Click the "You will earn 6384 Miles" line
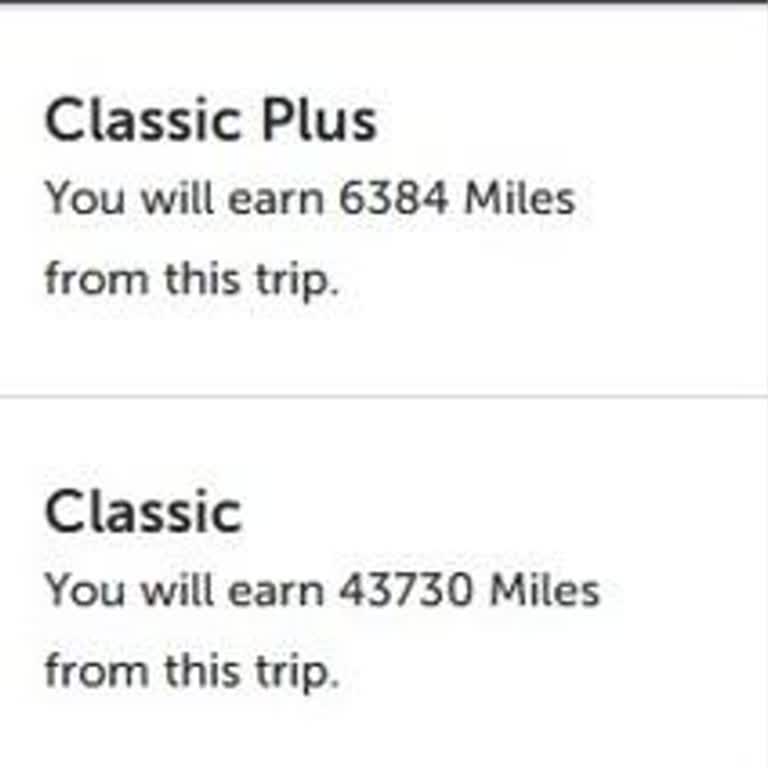 pos(310,199)
